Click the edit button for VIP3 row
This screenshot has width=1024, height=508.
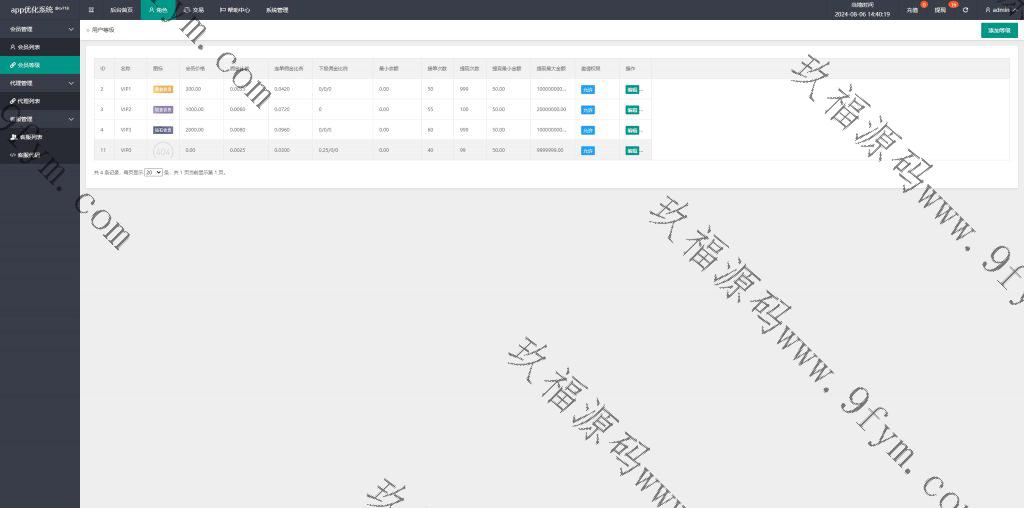[632, 130]
